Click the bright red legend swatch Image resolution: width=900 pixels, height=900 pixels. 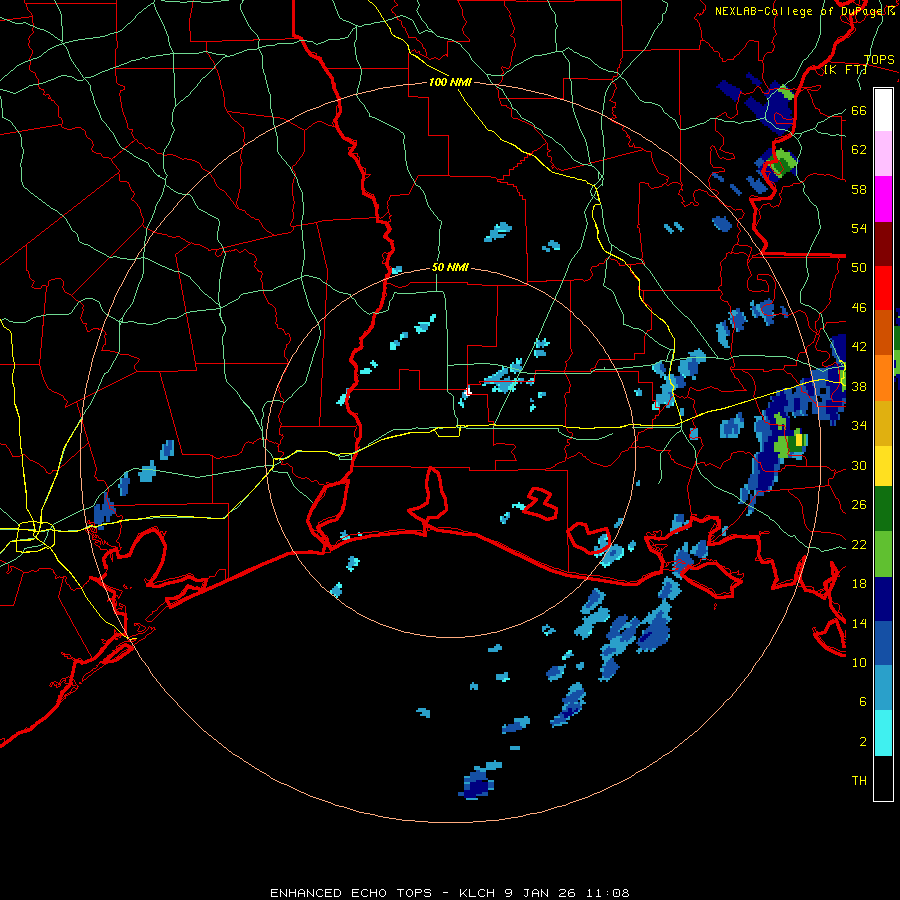pos(883,288)
